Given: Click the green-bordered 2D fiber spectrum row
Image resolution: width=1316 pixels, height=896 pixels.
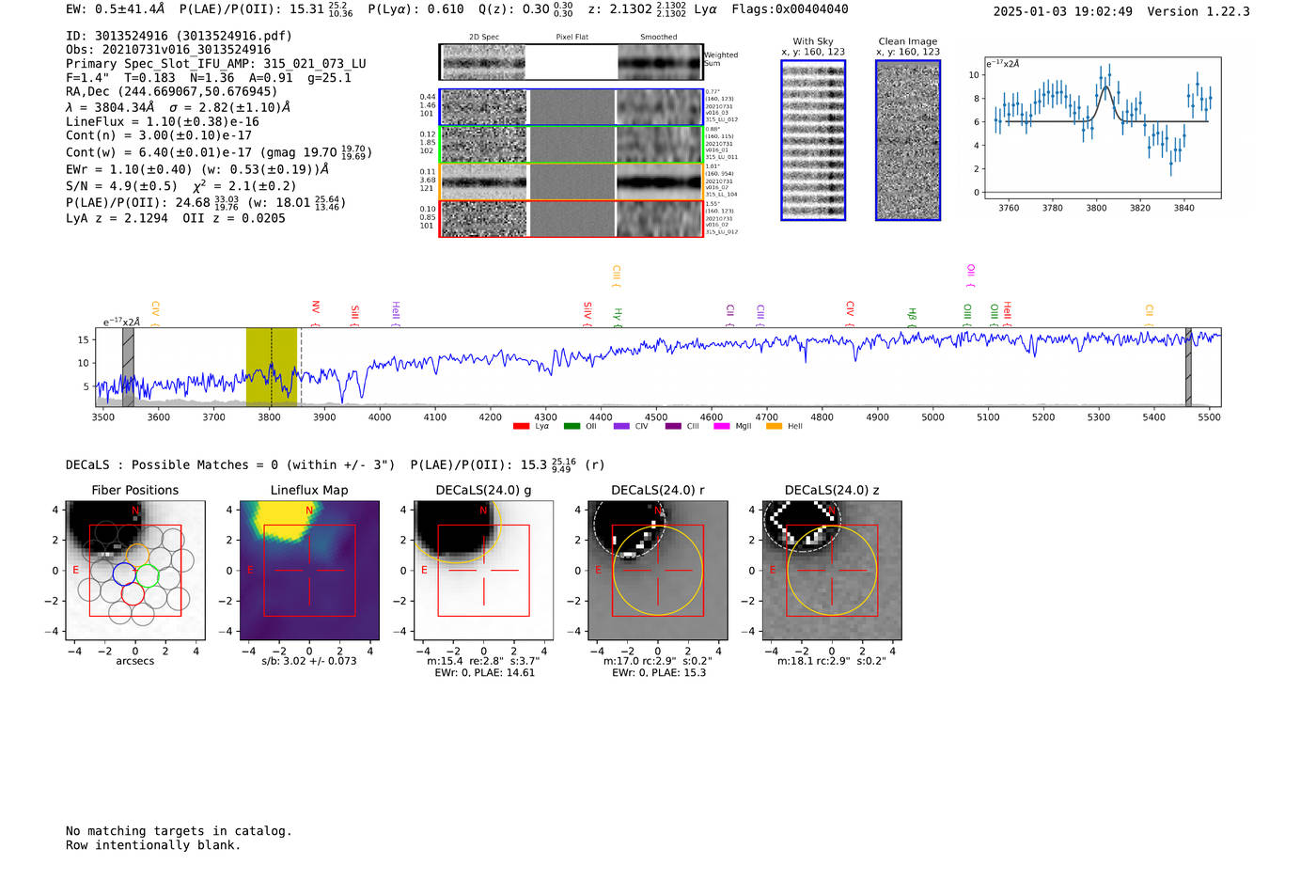Looking at the screenshot, I should click(572, 145).
